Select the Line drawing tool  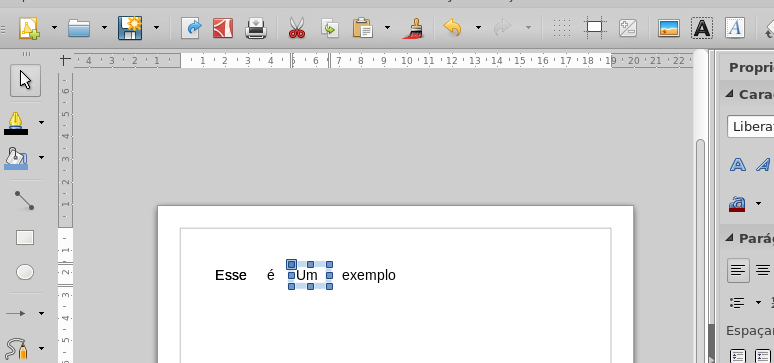pyautogui.click(x=25, y=201)
